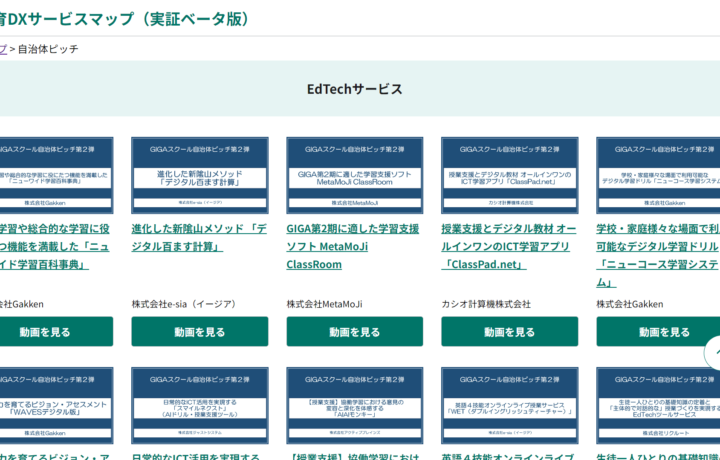Open スマイルネクスト pitch thumbnail
The width and height of the screenshot is (720, 460).
tap(200, 405)
